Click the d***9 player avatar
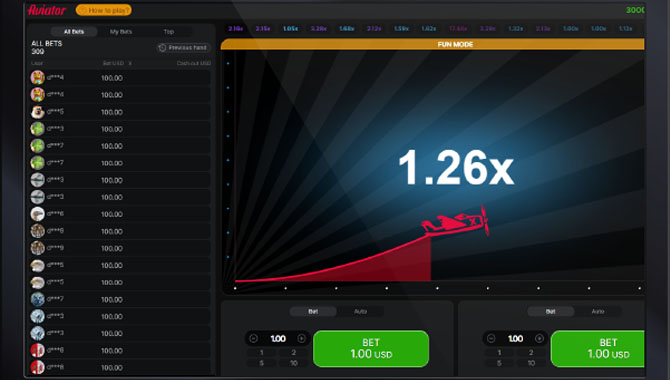670x380 pixels. point(38,248)
